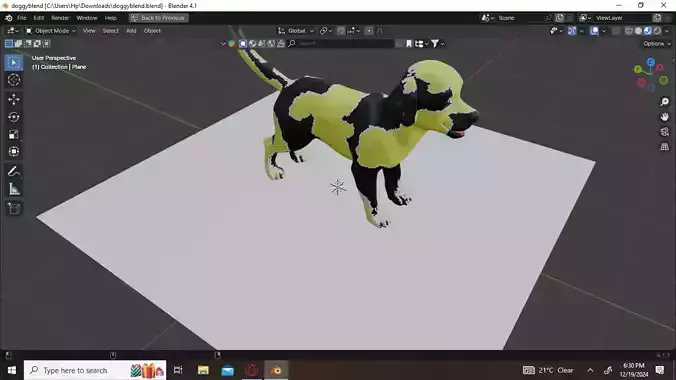Screen dimensions: 676x380
Task: Toggle X-ray mode button
Action: 616,31
